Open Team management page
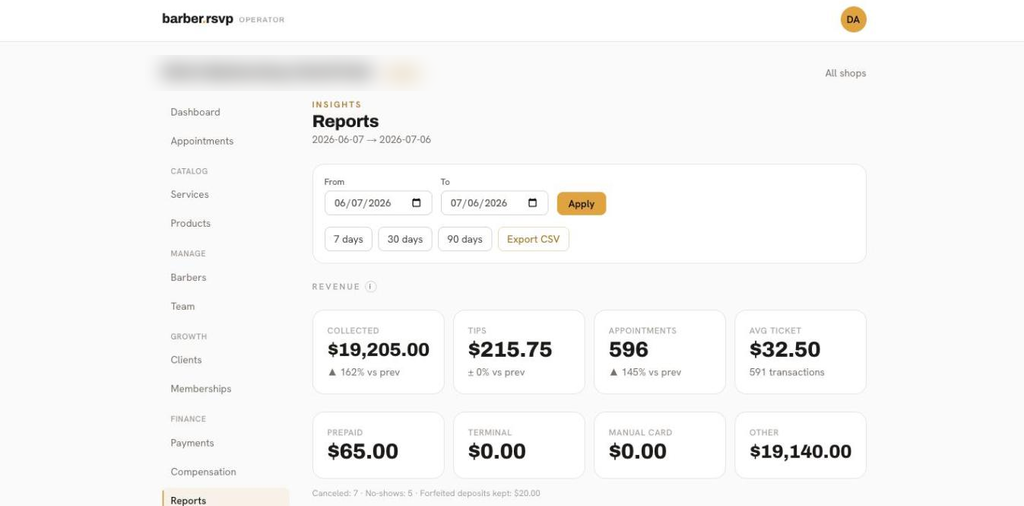This screenshot has height=506, width=1024. click(x=183, y=306)
